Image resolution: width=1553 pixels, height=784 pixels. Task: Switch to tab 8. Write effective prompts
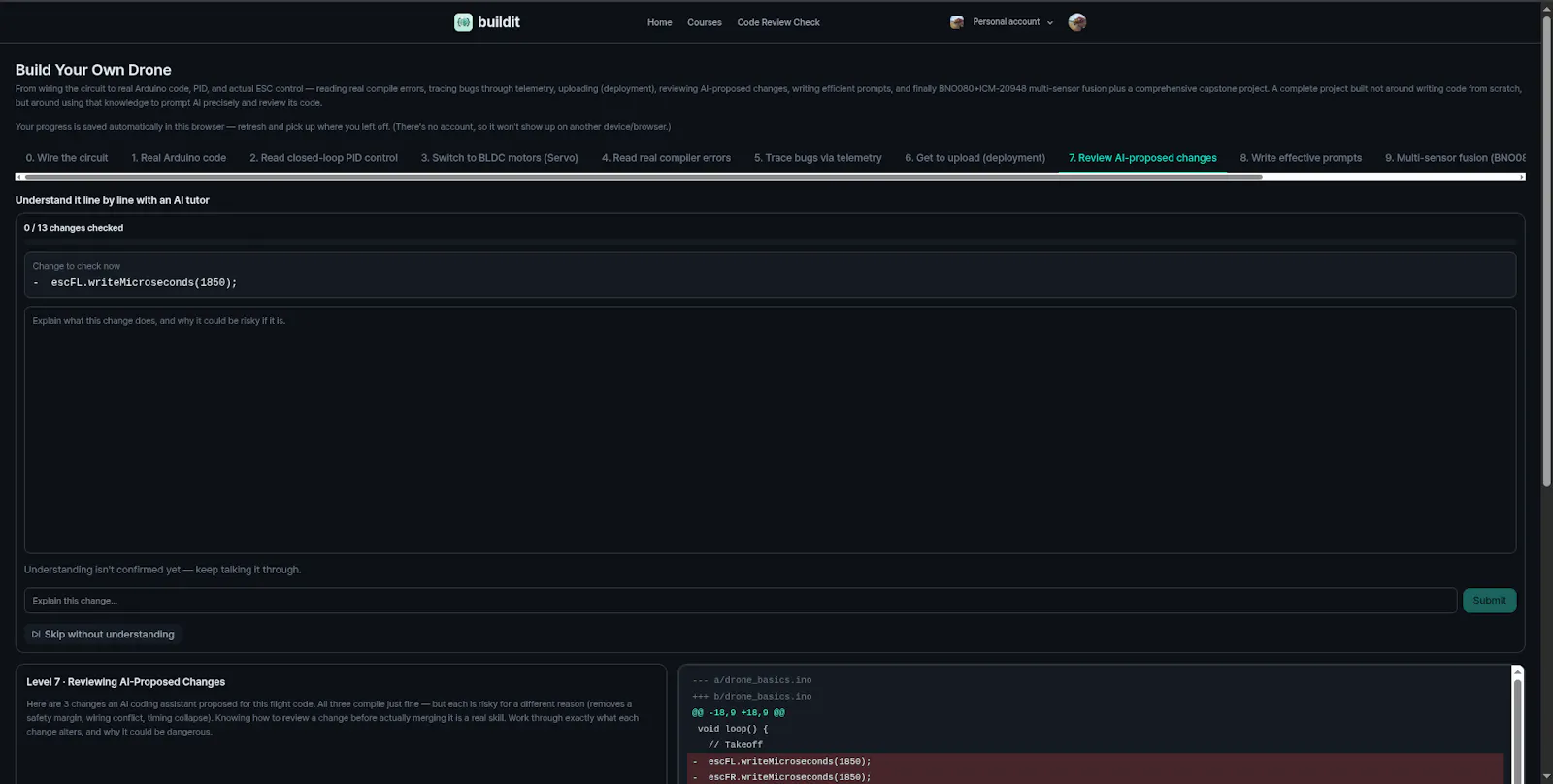pos(1301,158)
